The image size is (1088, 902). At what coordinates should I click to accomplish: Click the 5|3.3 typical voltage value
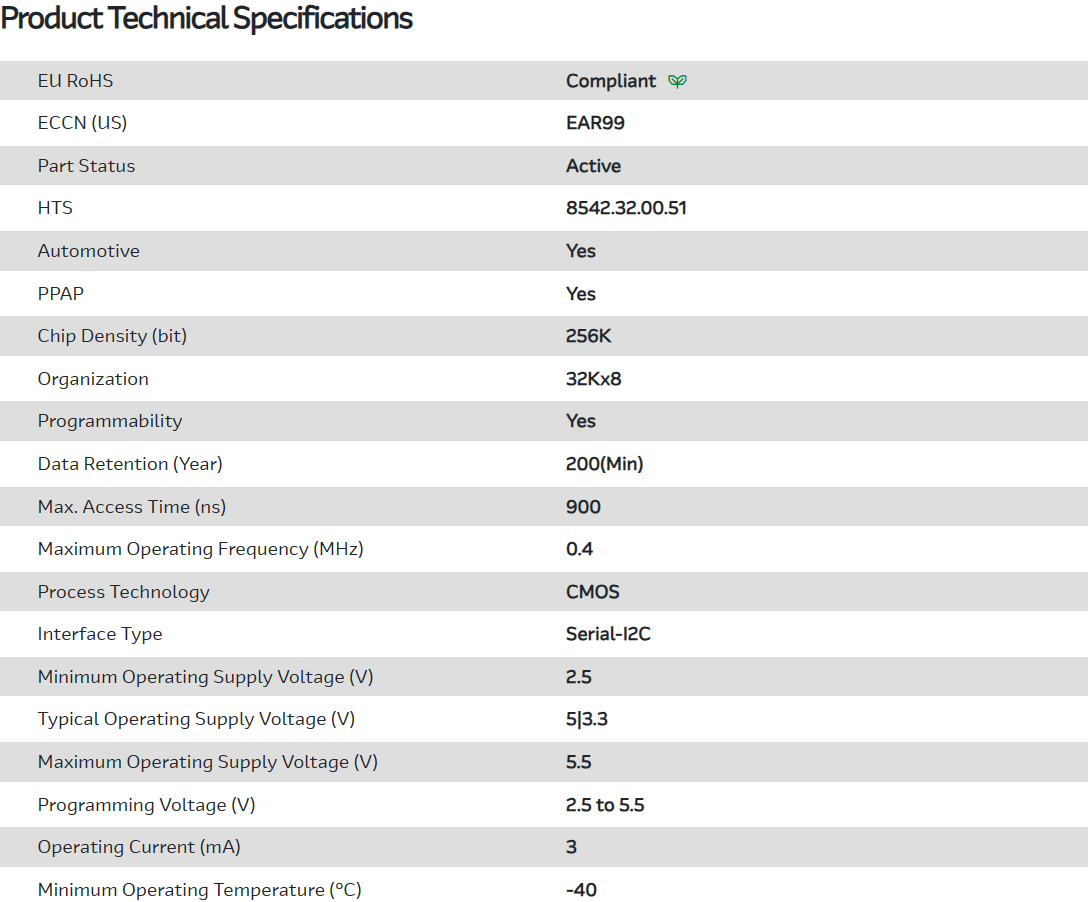tap(587, 719)
